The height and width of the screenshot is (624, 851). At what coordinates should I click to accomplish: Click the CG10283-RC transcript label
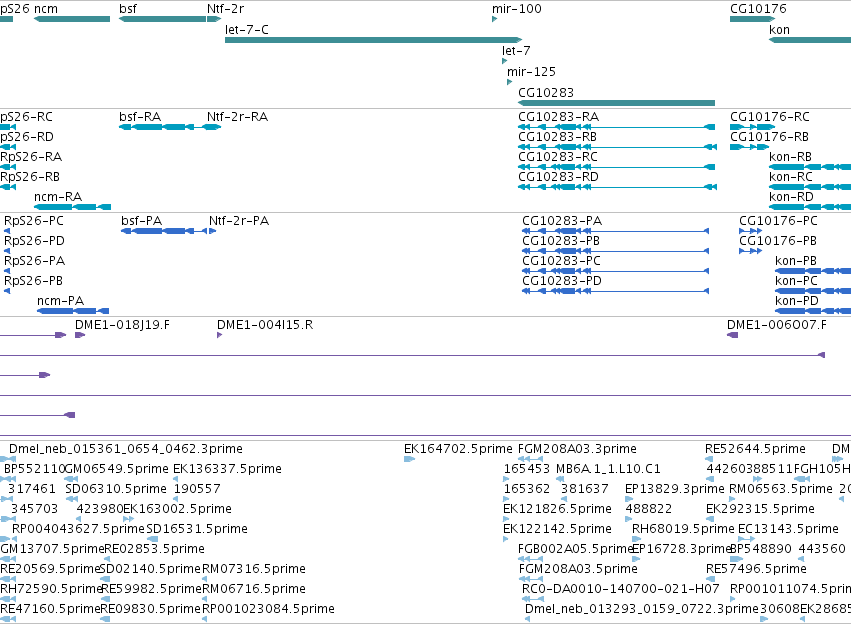click(x=558, y=157)
